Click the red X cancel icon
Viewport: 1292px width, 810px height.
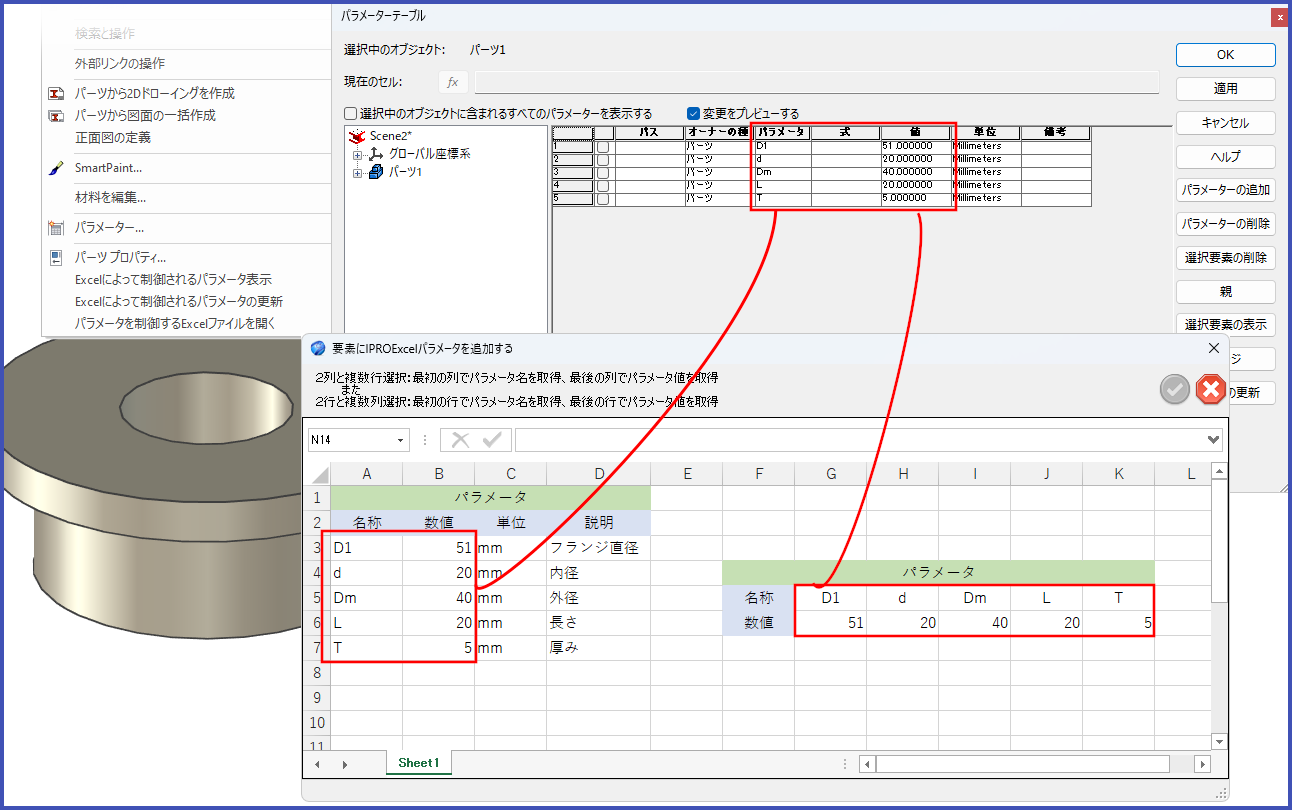(1210, 389)
